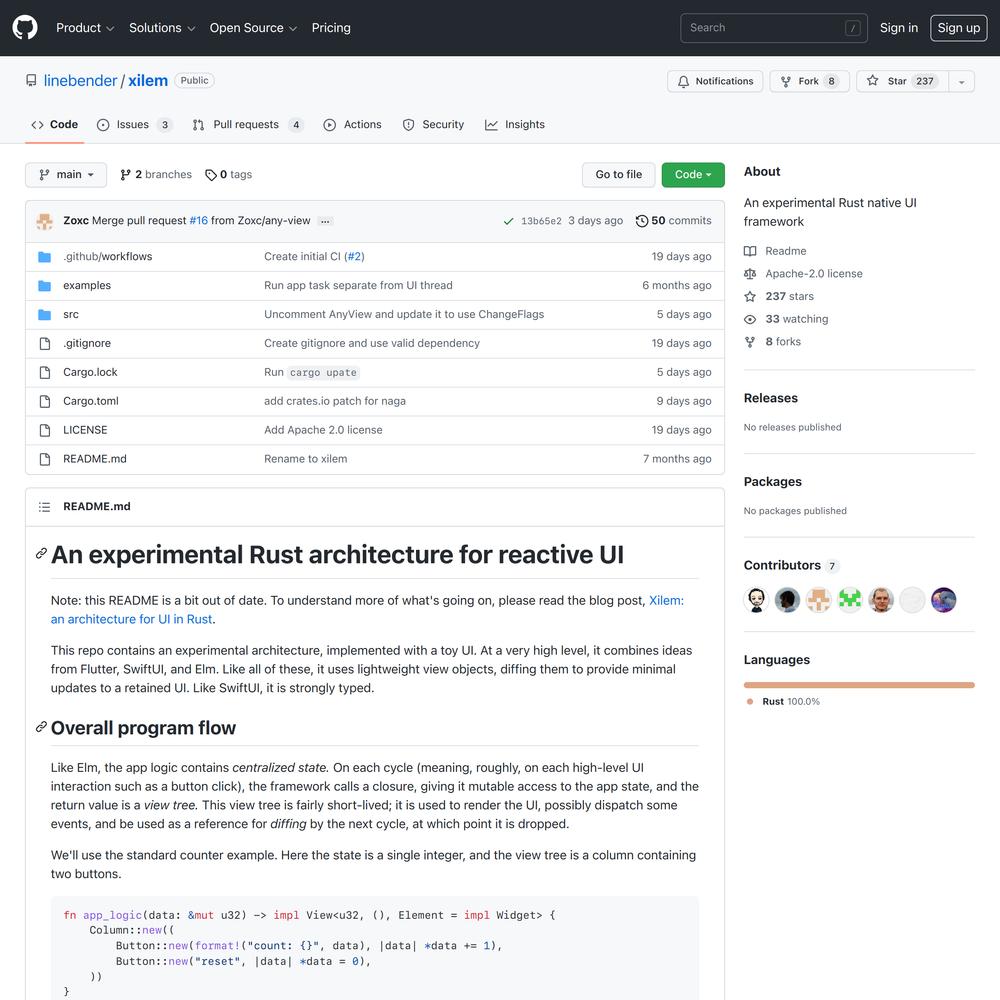Screen dimensions: 1000x1000
Task: Open the Cargo.toml file name
Action: [91, 401]
